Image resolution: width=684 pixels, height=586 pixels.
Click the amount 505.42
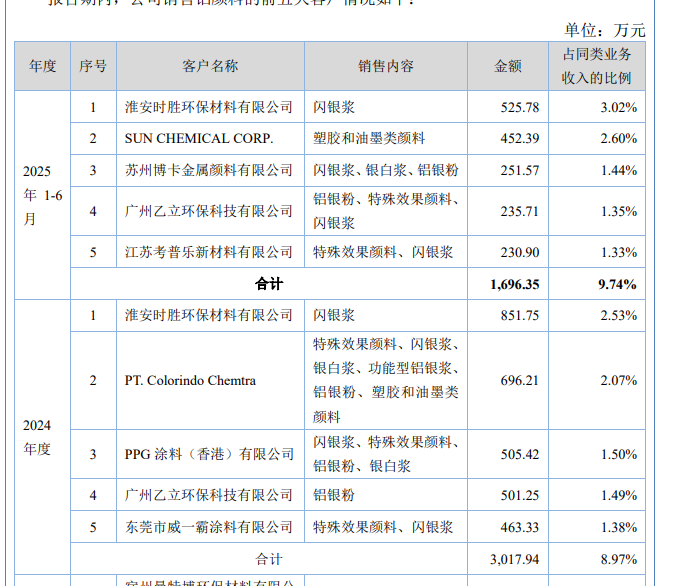click(520, 454)
